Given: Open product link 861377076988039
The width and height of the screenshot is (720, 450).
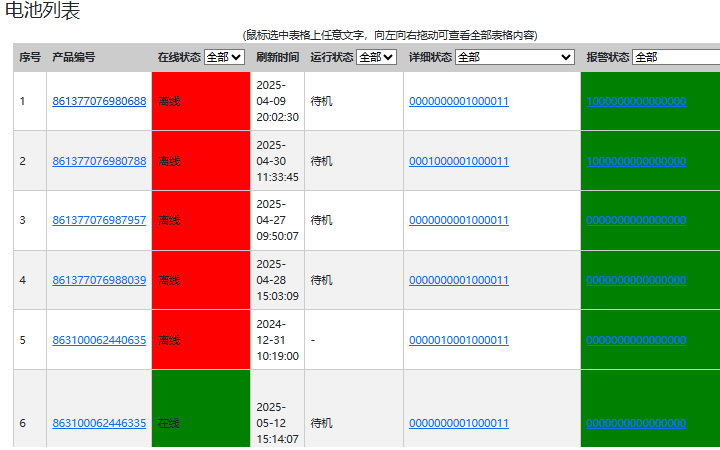Looking at the screenshot, I should point(99,280).
